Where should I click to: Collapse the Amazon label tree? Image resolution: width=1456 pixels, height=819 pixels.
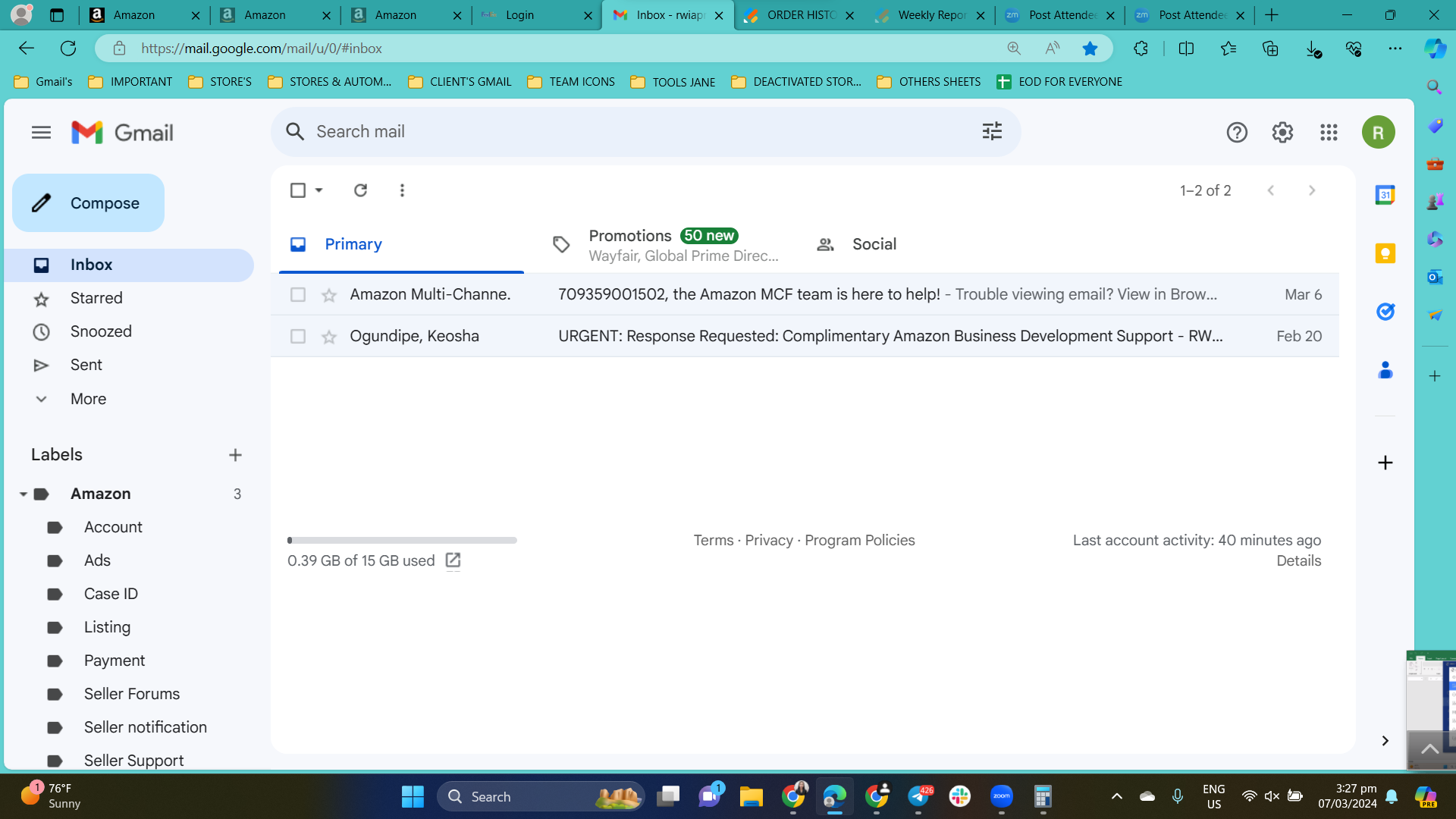[x=24, y=494]
